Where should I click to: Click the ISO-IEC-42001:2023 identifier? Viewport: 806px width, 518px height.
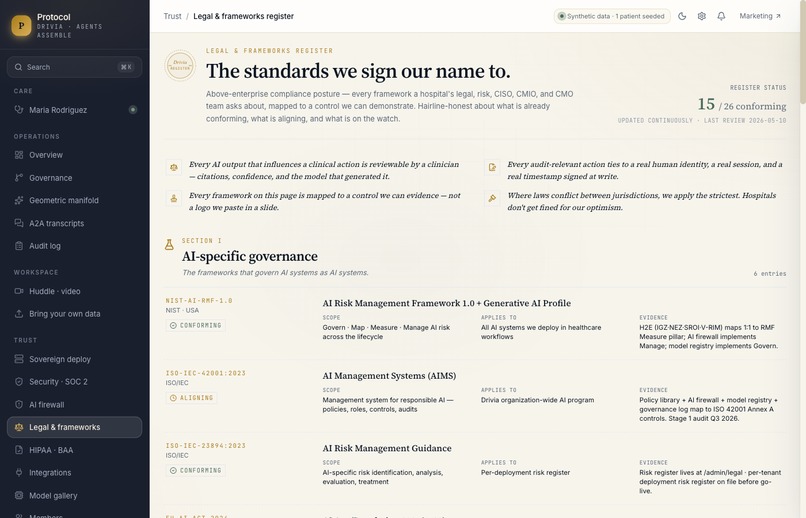coord(206,373)
